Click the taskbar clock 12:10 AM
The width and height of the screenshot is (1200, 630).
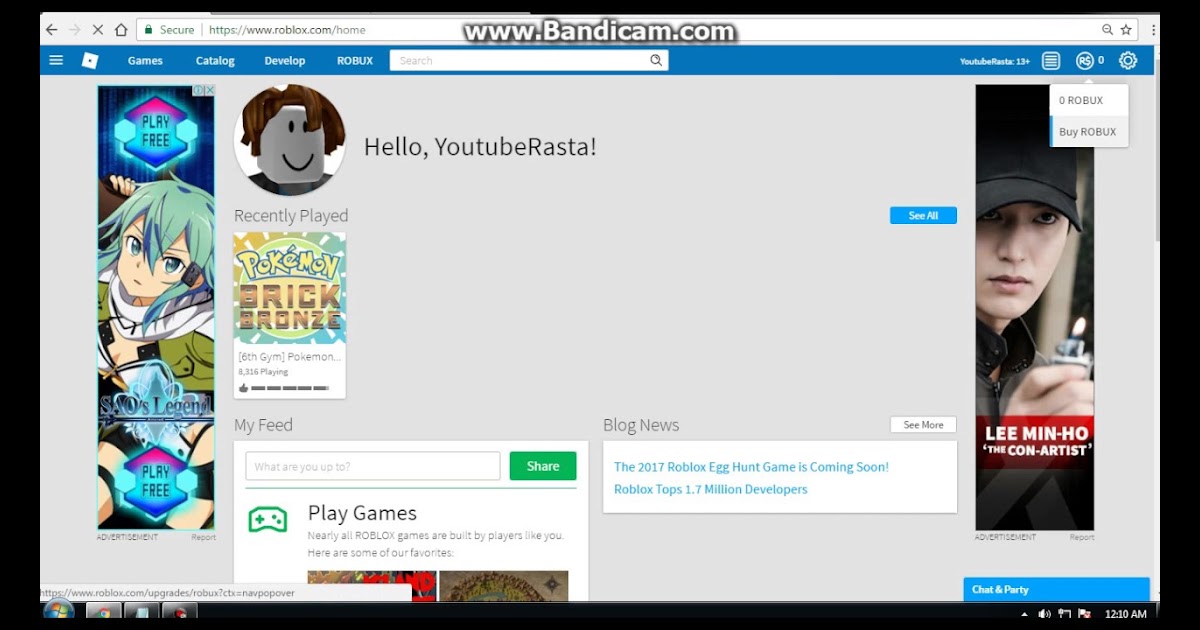click(1125, 614)
